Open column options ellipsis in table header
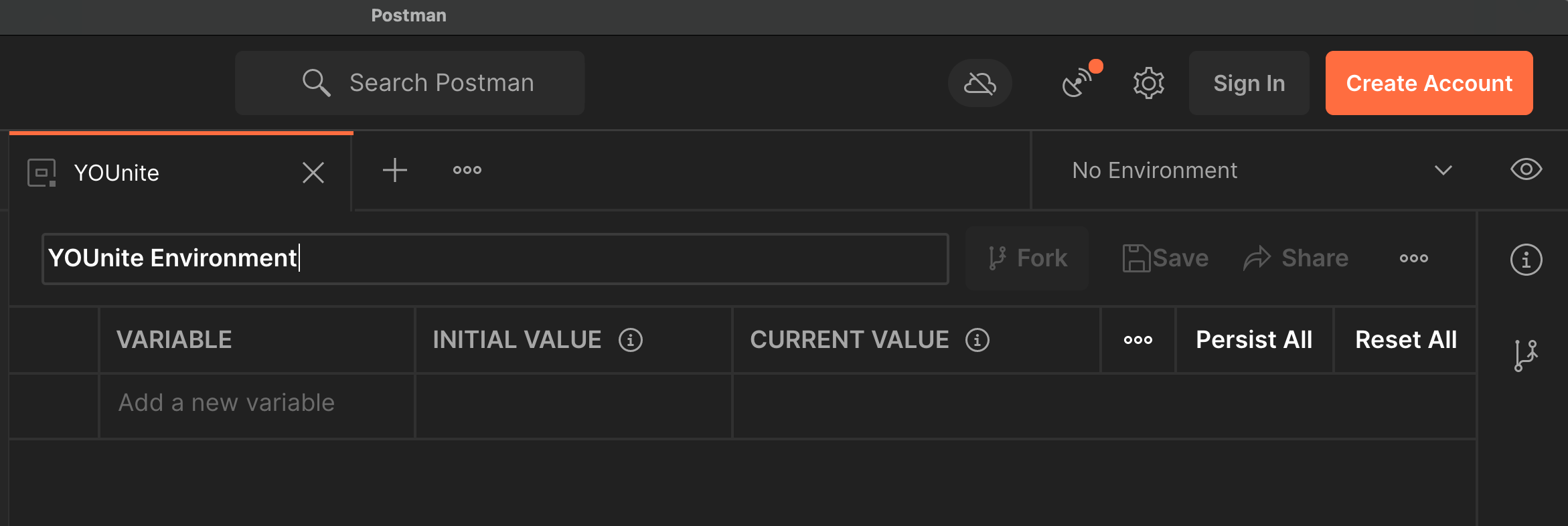Viewport: 1568px width, 526px height. tap(1138, 340)
